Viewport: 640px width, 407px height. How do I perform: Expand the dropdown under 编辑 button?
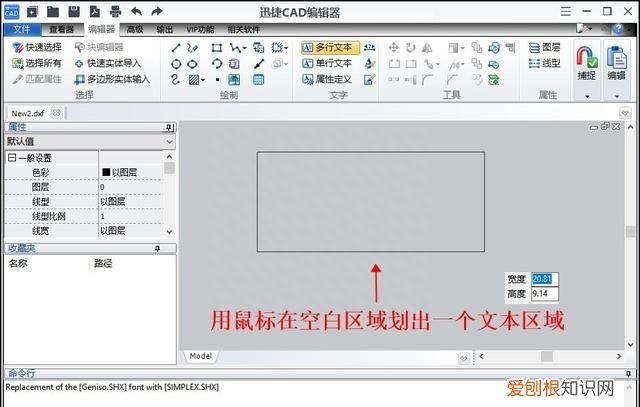tap(617, 96)
